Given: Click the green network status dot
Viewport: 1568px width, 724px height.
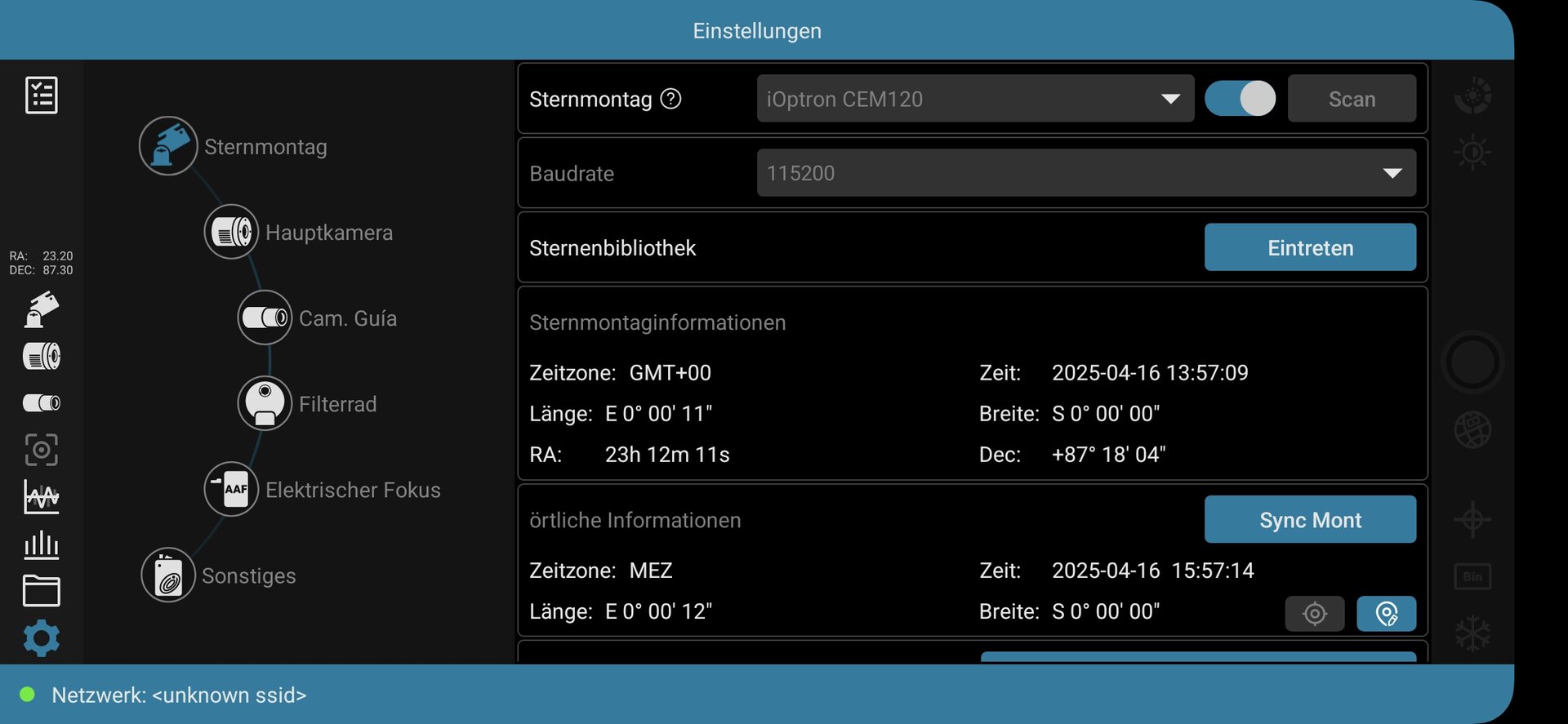Looking at the screenshot, I should point(27,695).
